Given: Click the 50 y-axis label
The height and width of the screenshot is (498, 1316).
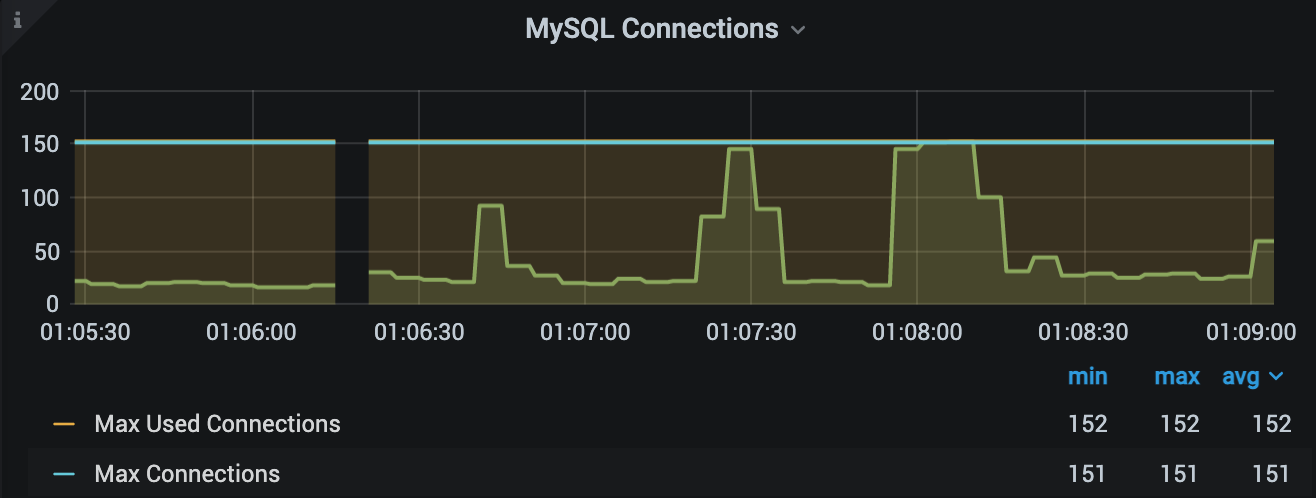Looking at the screenshot, I should coord(46,251).
